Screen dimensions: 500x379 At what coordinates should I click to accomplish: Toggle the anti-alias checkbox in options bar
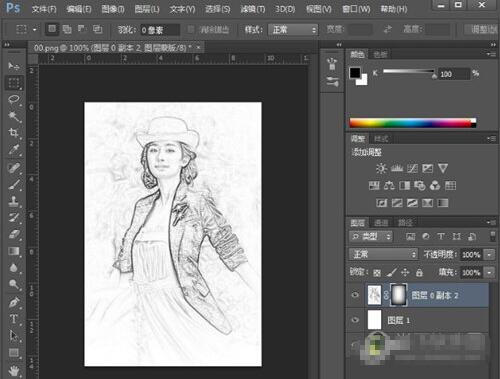191,29
